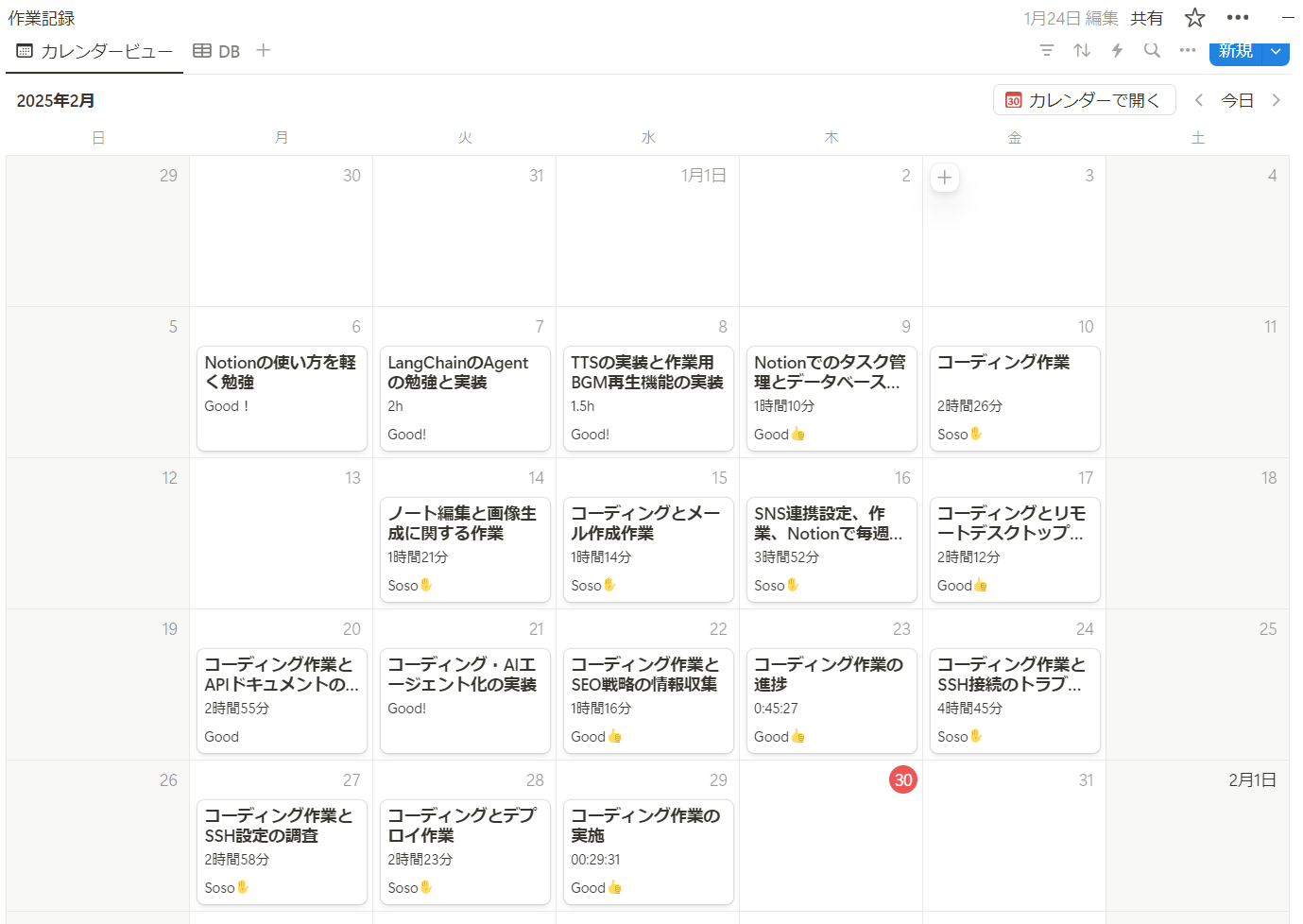Go to previous month arrow
The width and height of the screenshot is (1303, 924).
1199,100
